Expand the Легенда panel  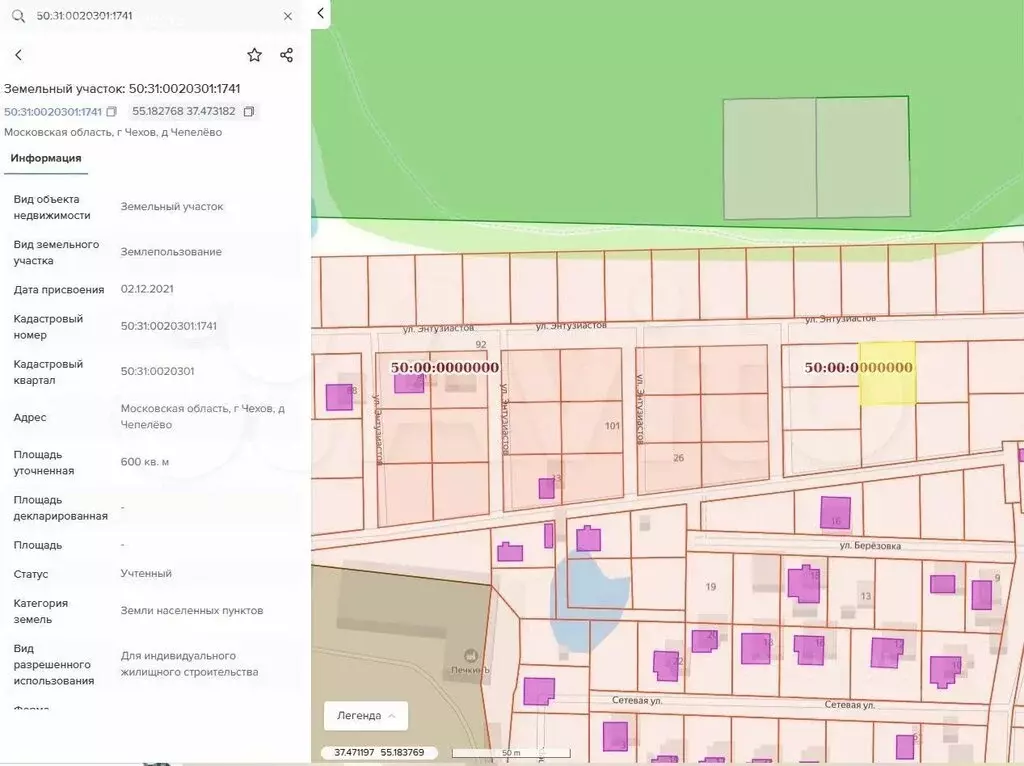(366, 716)
